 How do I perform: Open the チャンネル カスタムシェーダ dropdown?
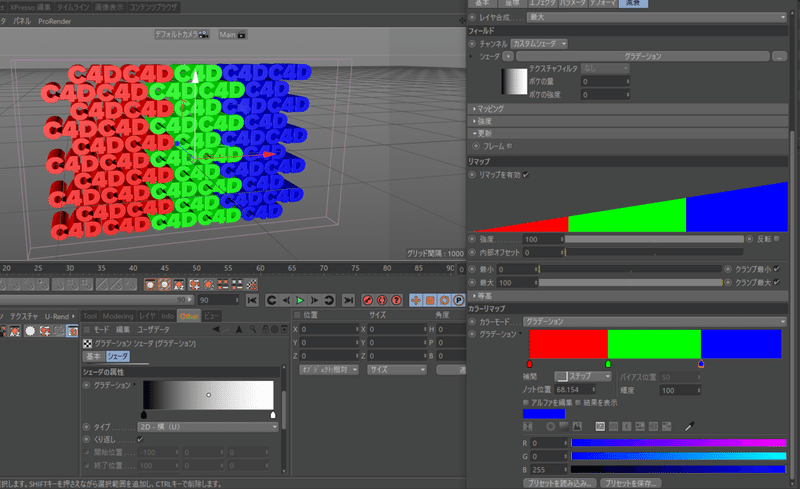click(x=539, y=44)
